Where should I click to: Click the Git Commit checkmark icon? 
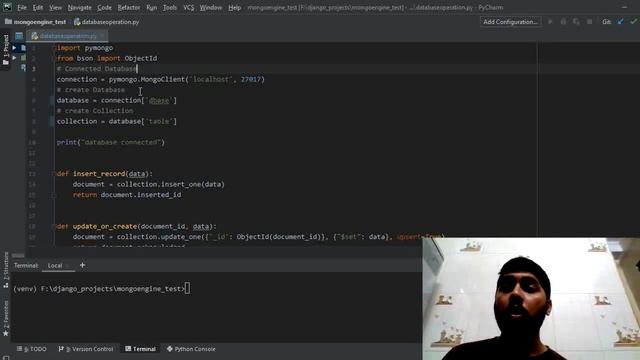pos(633,22)
